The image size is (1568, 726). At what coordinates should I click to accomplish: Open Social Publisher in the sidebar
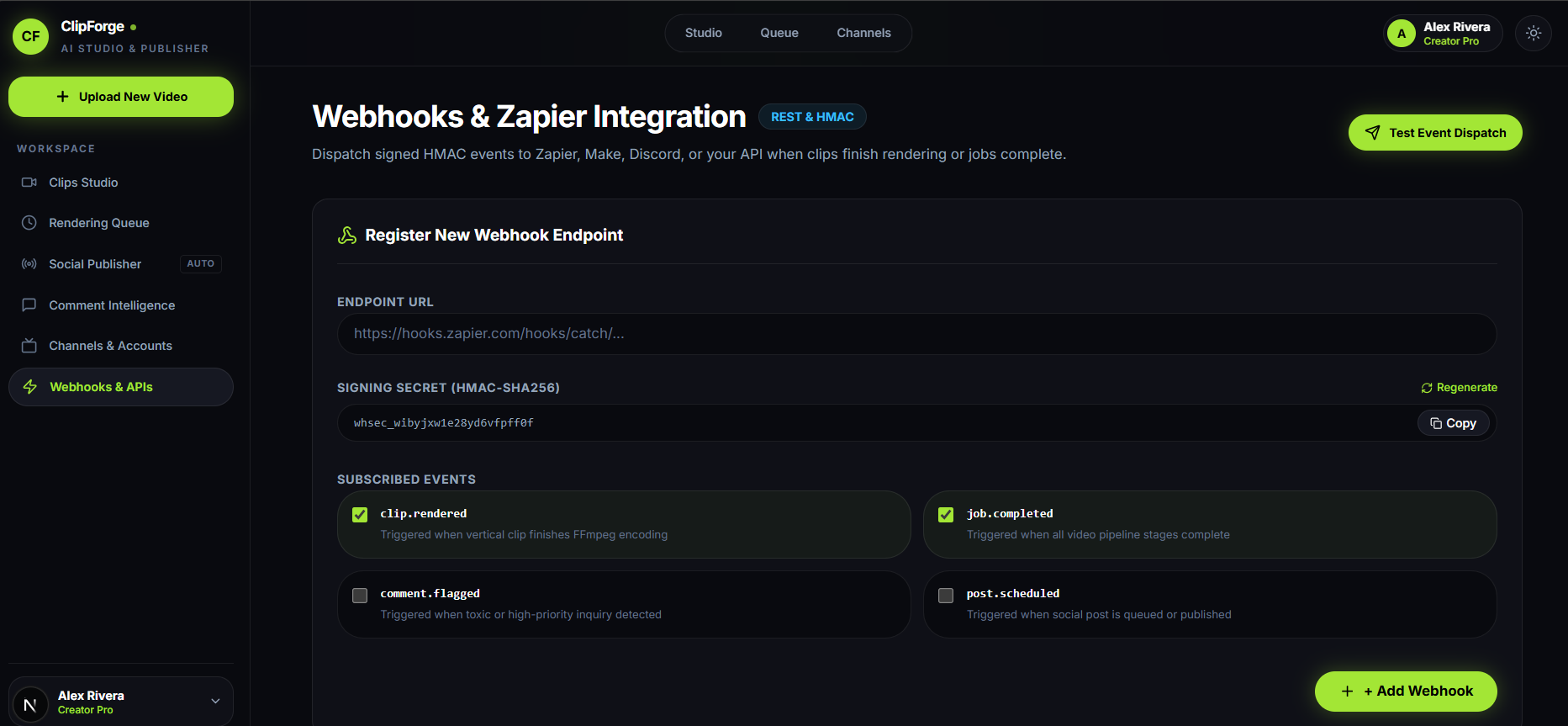point(121,264)
